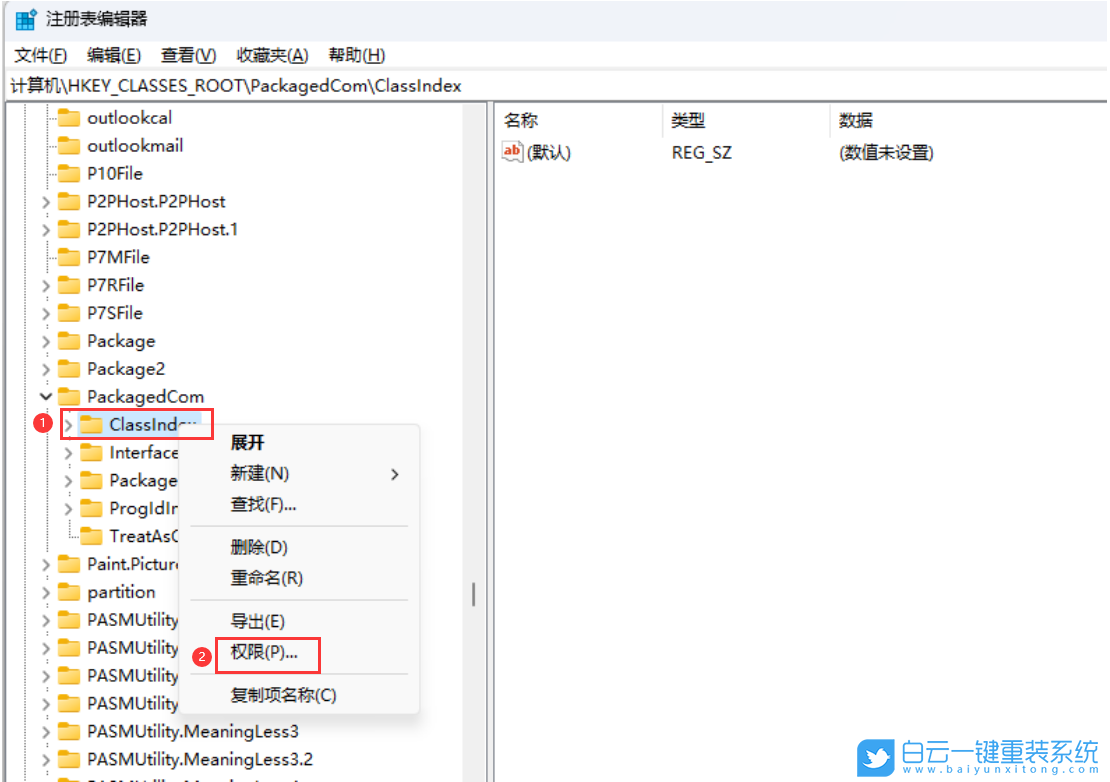
Task: Click the P7MFile folder icon
Action: pyautogui.click(x=68, y=257)
